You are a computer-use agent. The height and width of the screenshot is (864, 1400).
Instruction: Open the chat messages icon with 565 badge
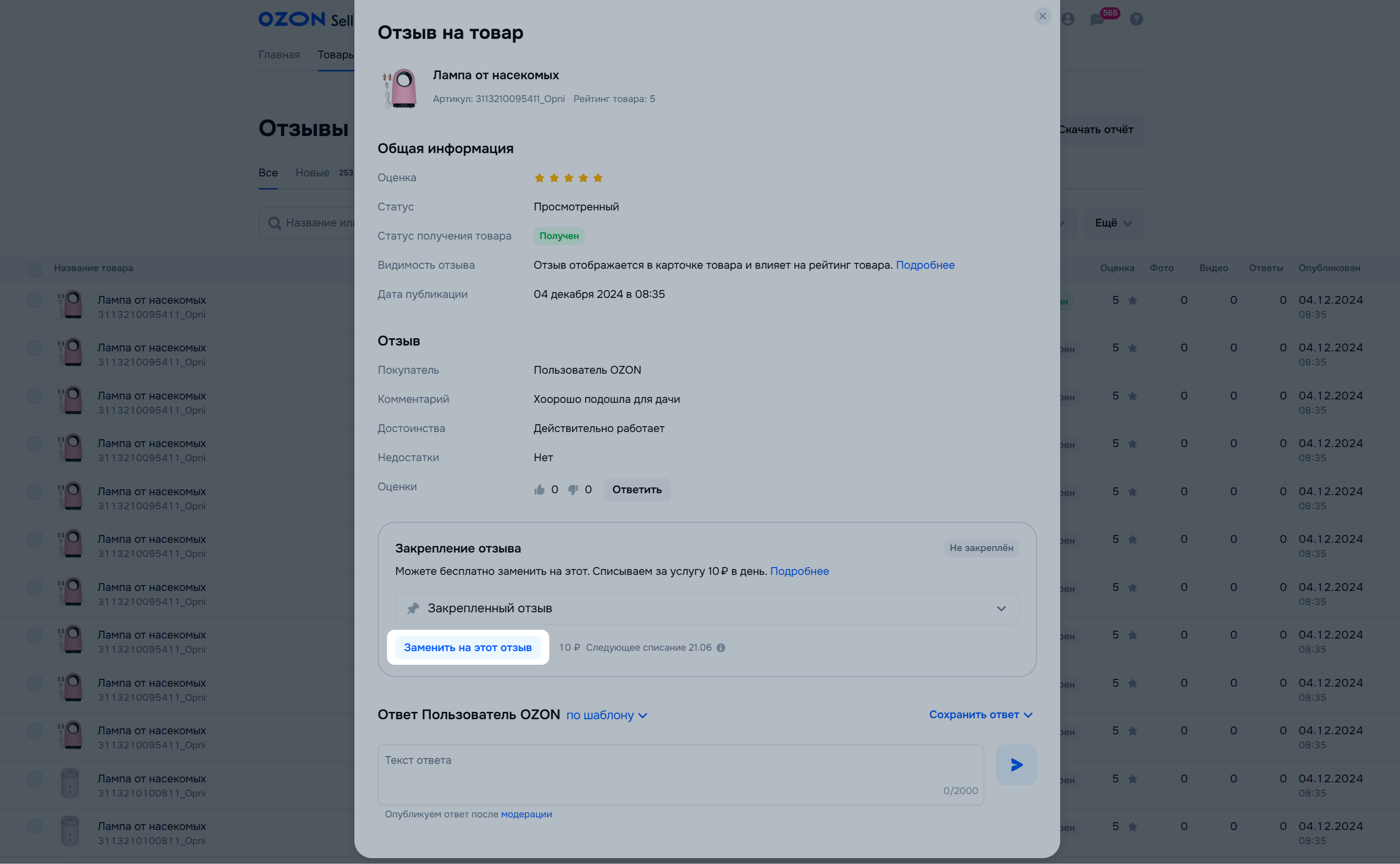coord(1097,19)
